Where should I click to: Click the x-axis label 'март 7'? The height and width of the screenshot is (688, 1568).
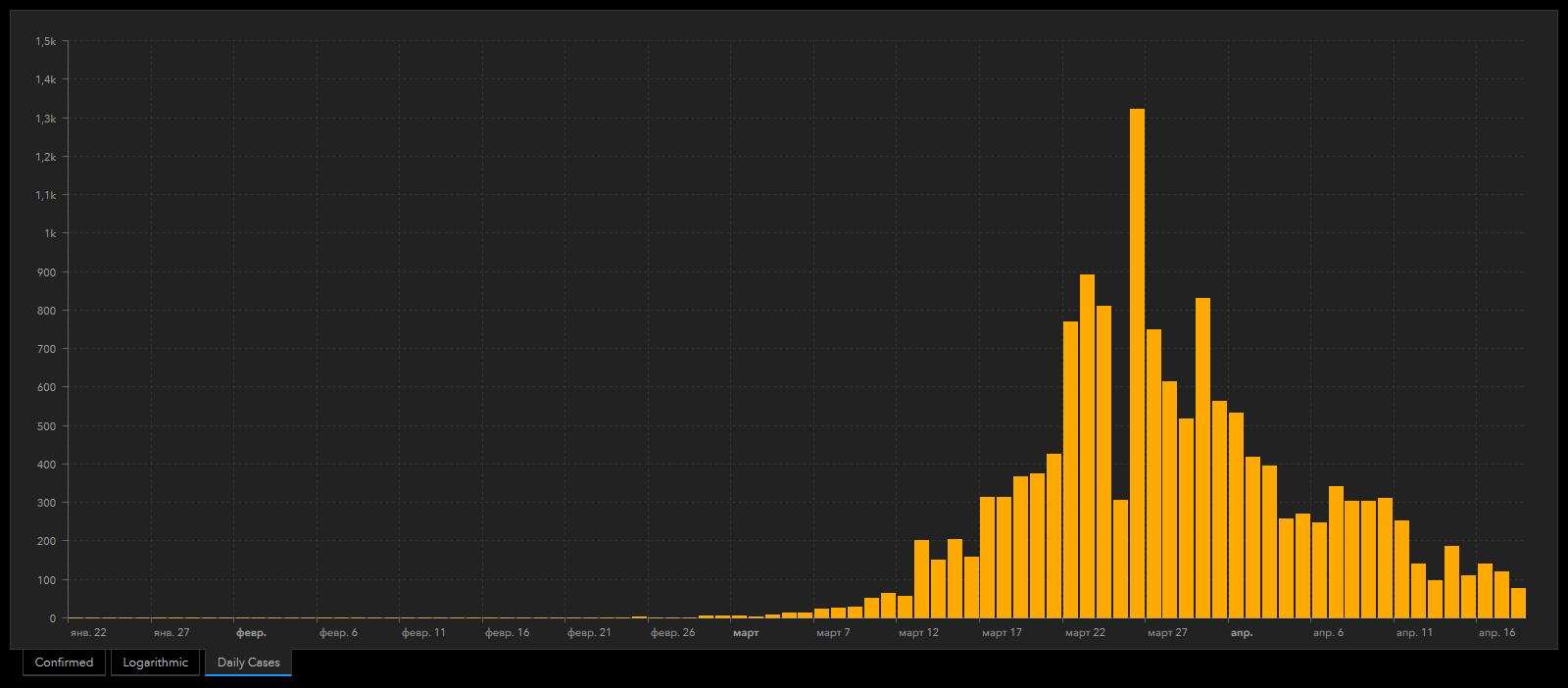pos(833,633)
